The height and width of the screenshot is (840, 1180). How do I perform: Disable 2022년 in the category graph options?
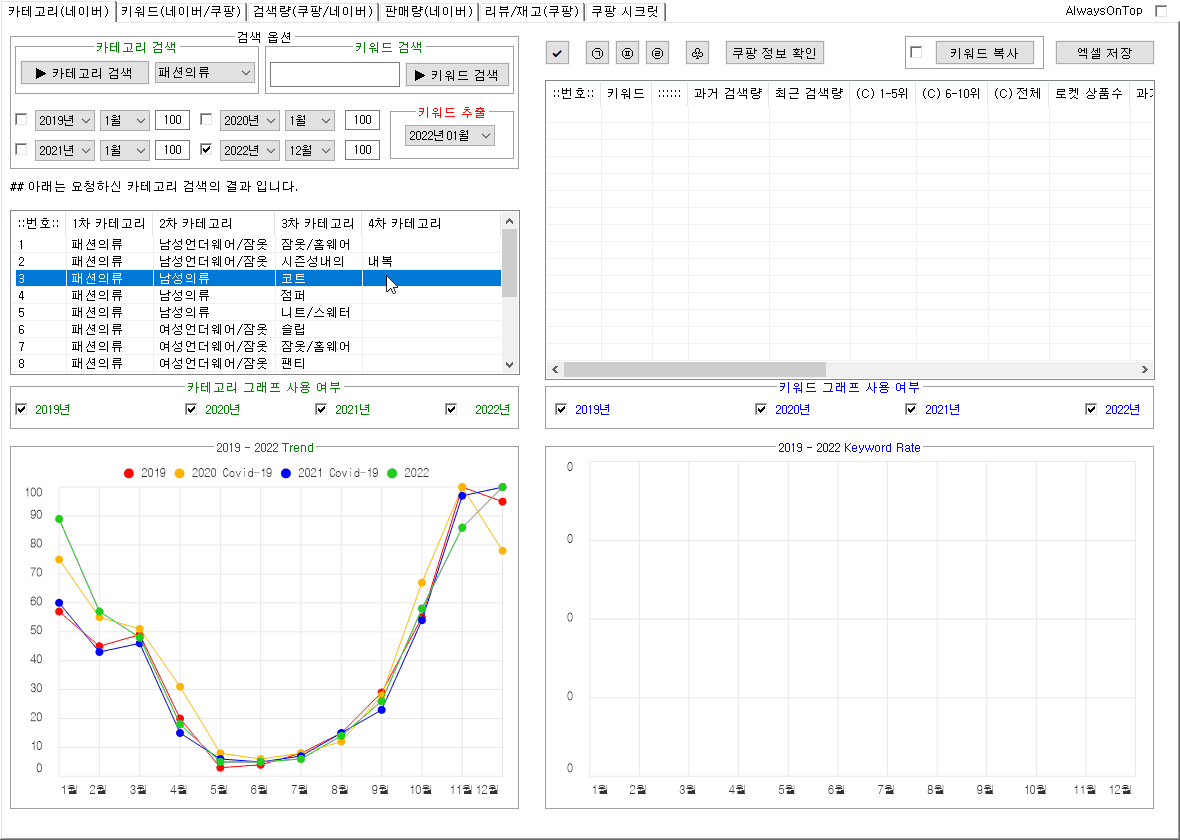click(x=451, y=409)
